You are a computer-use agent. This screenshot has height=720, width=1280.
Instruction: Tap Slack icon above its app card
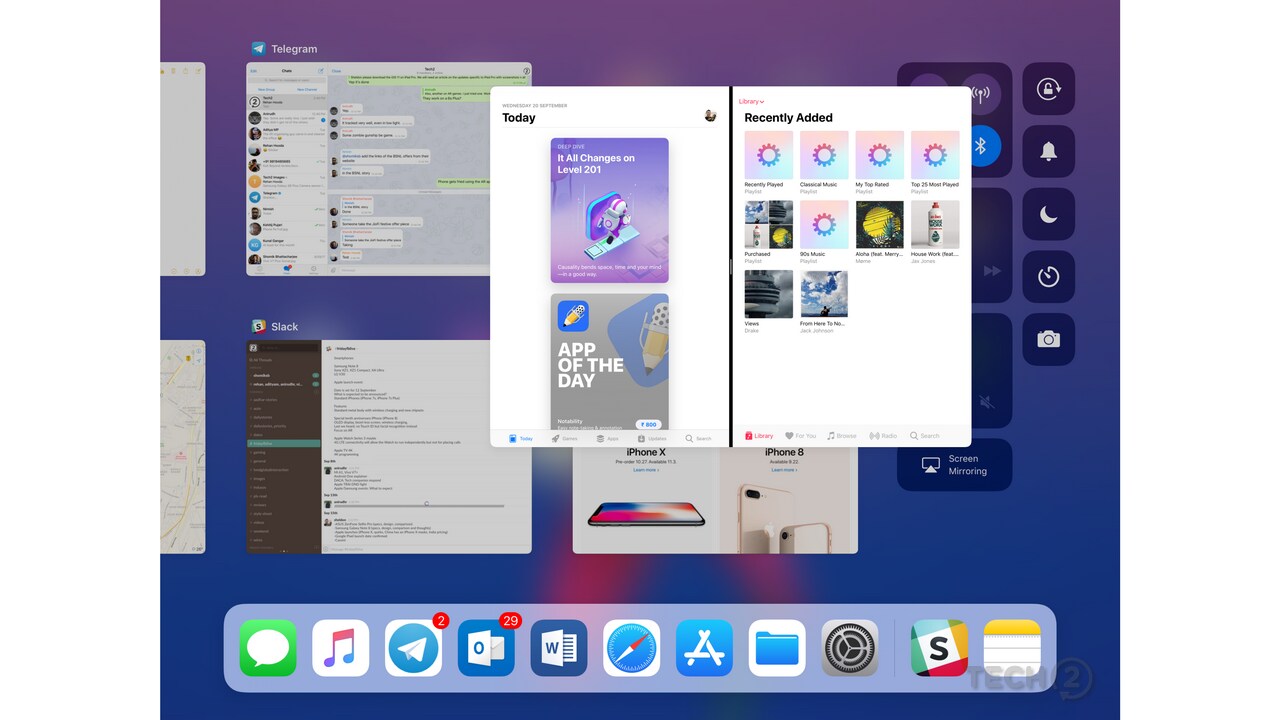(x=258, y=326)
